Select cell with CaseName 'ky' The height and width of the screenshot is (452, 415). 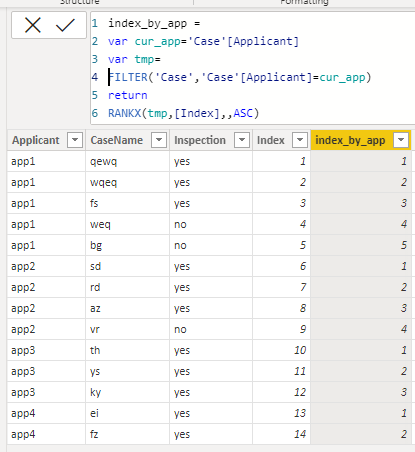pyautogui.click(x=127, y=392)
